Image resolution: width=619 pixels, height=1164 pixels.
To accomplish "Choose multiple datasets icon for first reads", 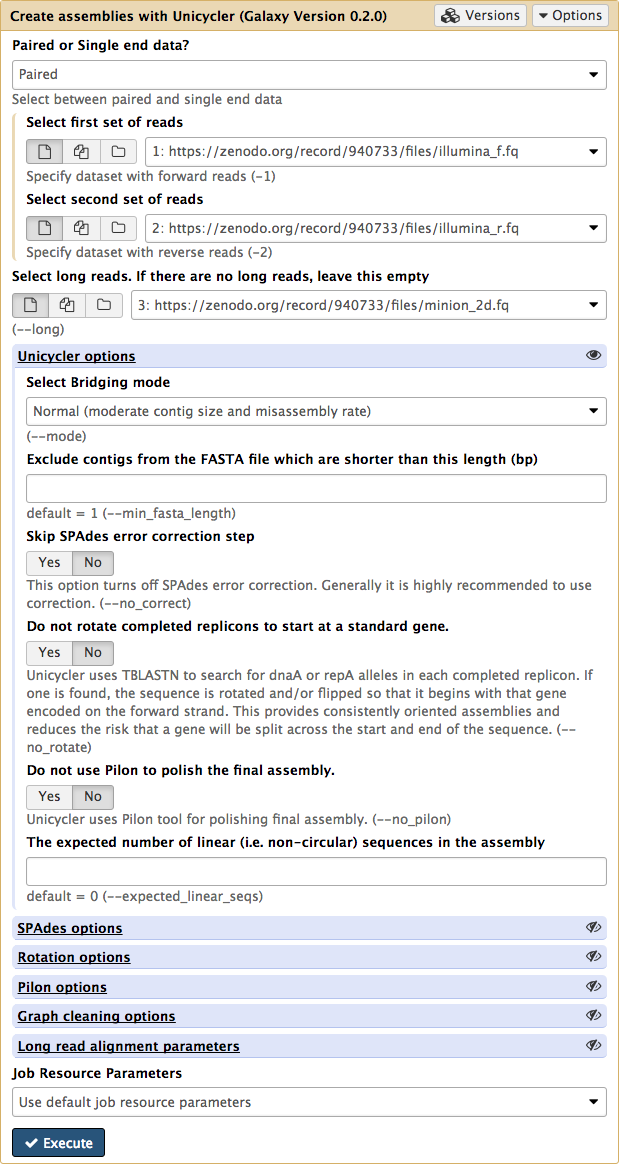I will coord(82,151).
